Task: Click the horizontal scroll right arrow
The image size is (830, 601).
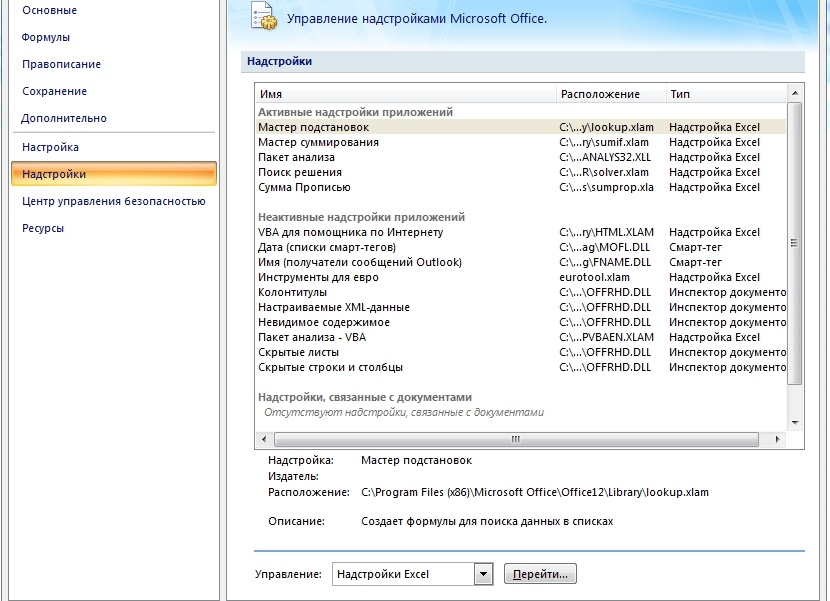Action: click(777, 439)
